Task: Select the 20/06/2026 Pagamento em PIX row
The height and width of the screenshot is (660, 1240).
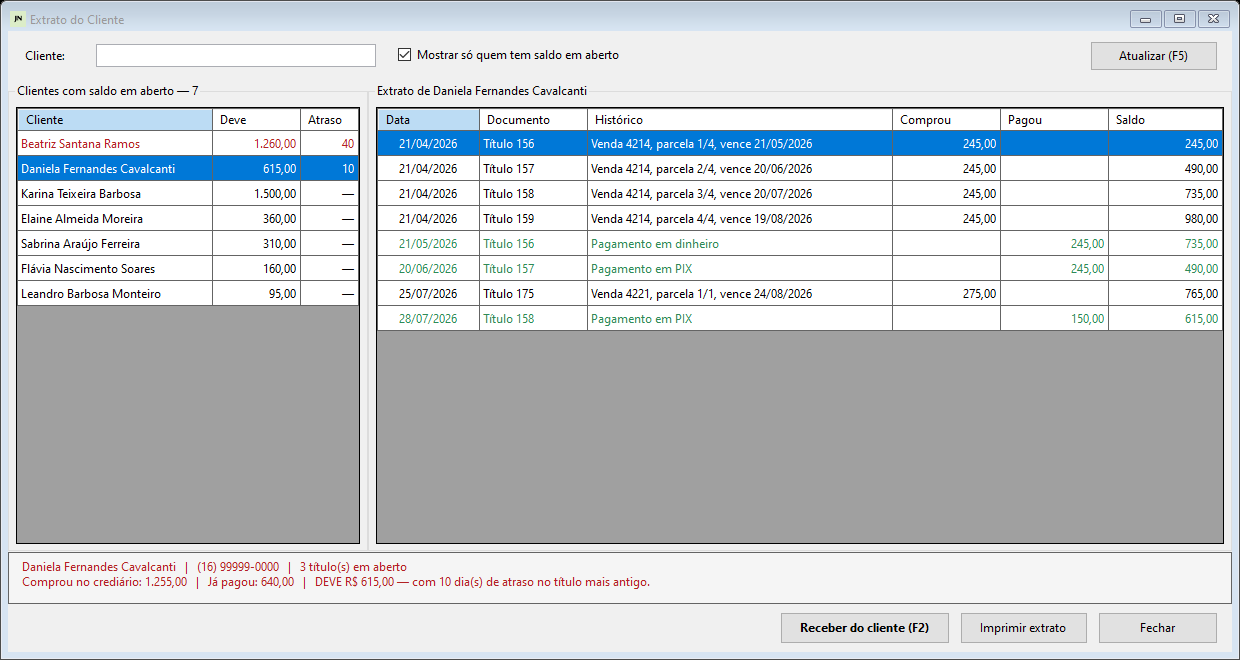Action: click(800, 269)
